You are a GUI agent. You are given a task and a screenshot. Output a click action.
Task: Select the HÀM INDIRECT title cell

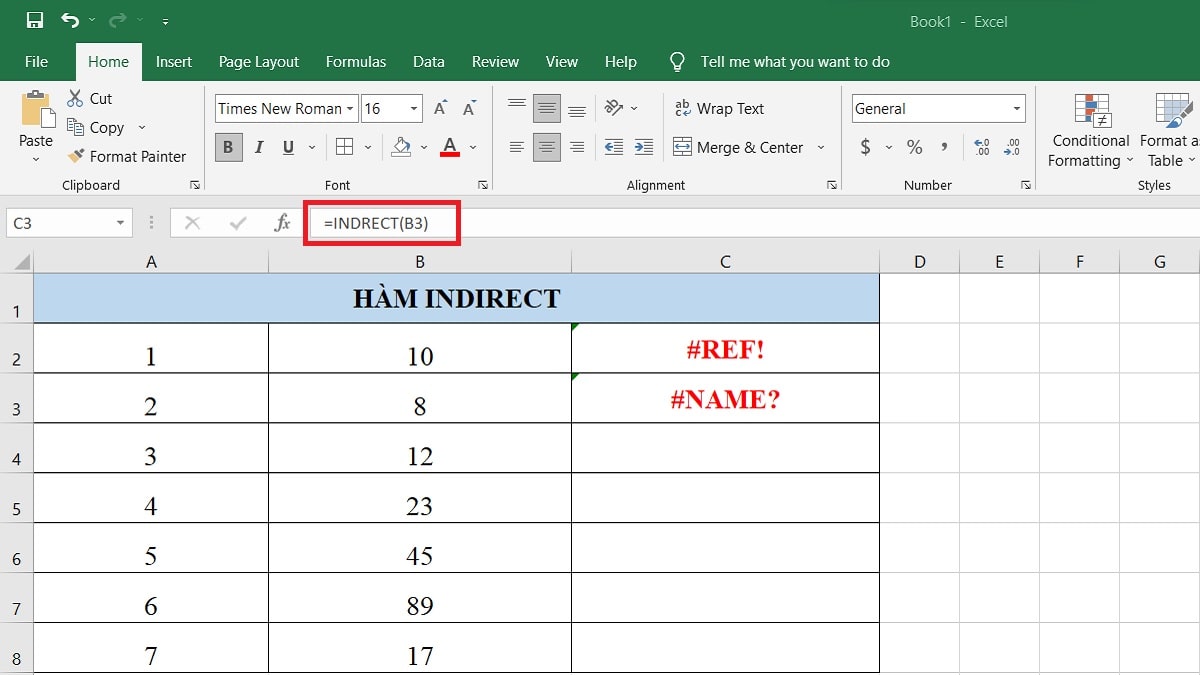pyautogui.click(x=456, y=298)
